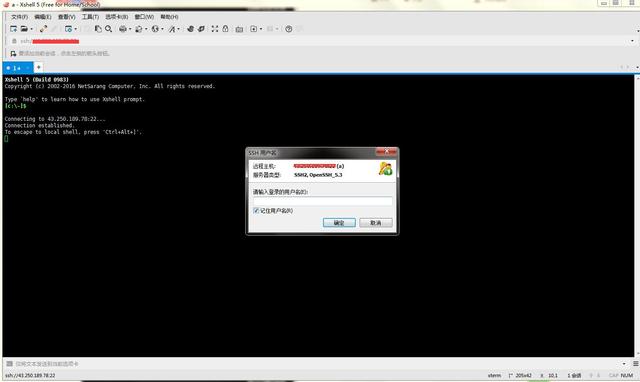This screenshot has width=640, height=382.
Task: Click the padlock Lock Screen icon
Action: coord(225,29)
